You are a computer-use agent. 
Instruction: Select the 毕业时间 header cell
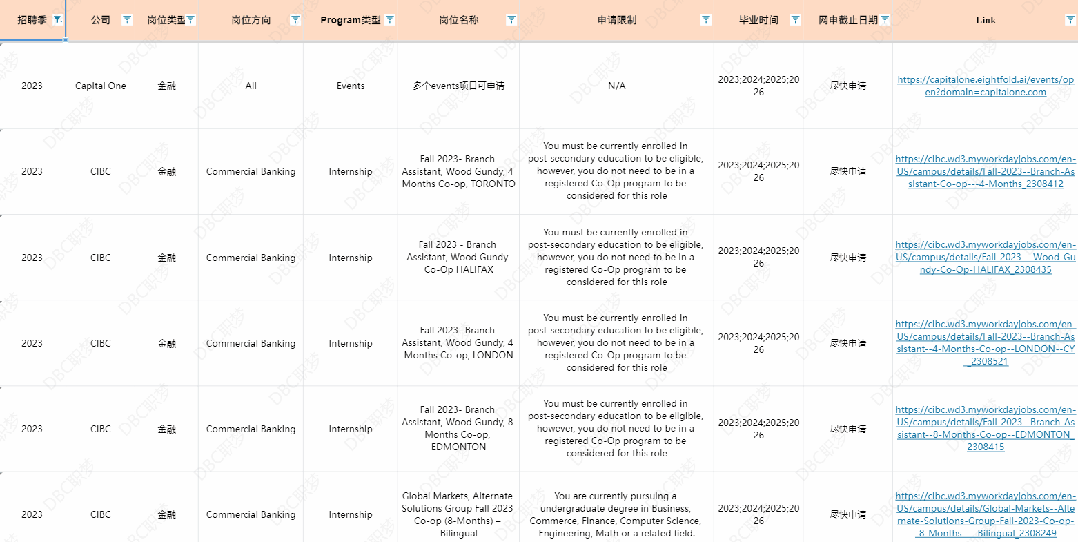759,20
